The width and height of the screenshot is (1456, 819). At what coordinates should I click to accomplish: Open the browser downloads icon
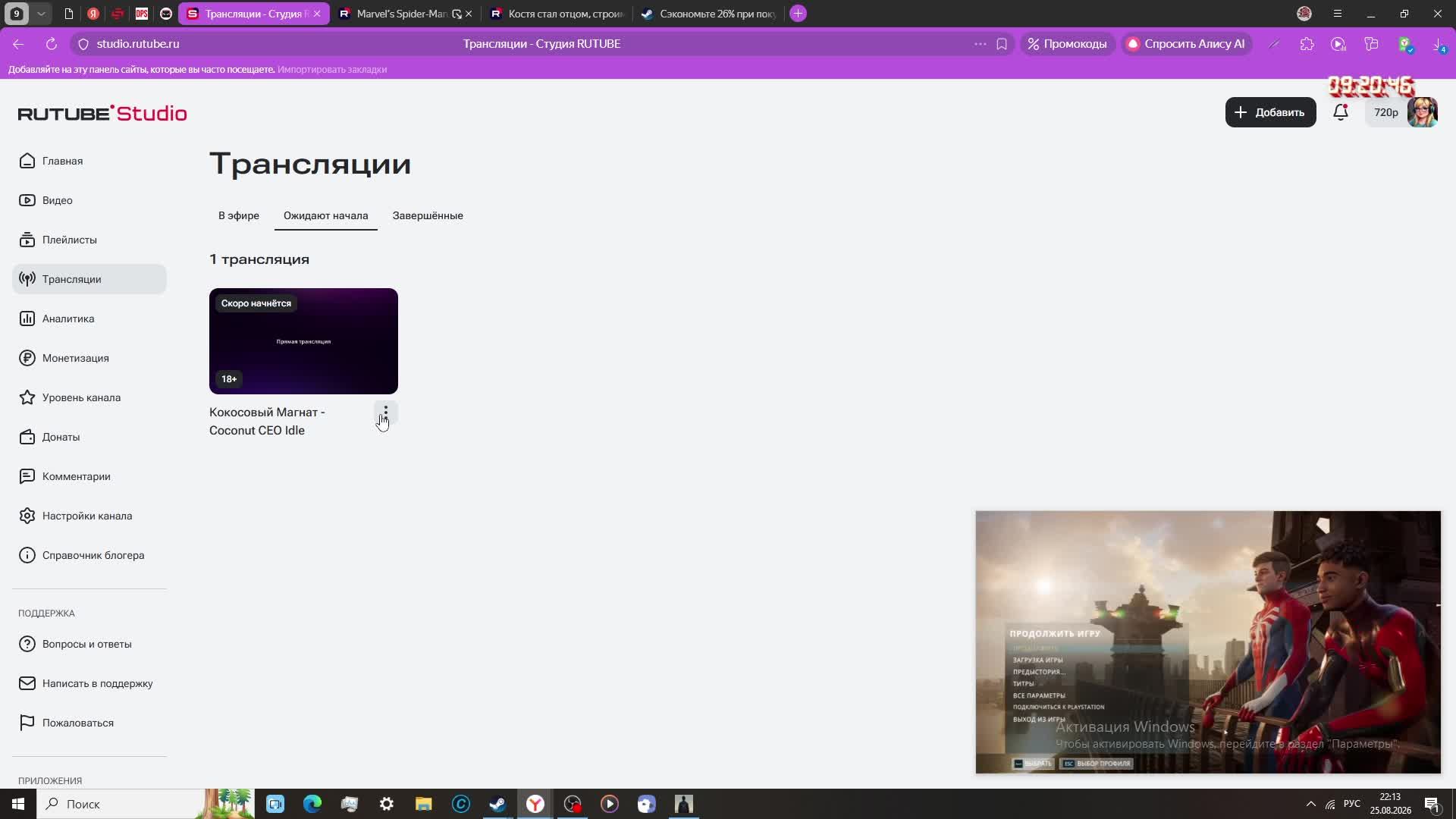click(1439, 44)
